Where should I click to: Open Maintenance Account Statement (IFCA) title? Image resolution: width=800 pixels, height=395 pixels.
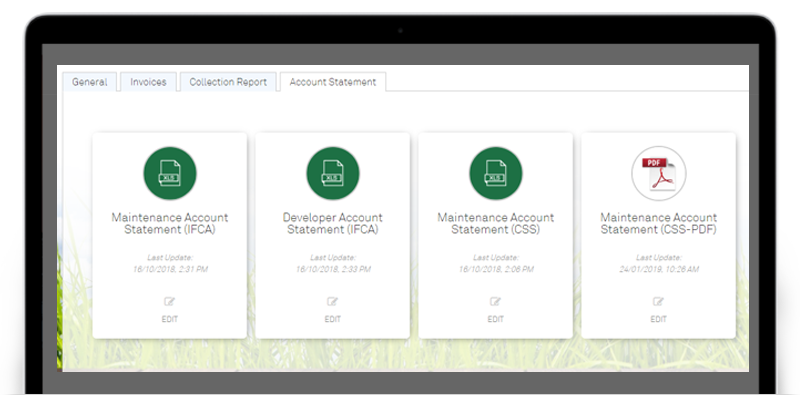coord(170,224)
